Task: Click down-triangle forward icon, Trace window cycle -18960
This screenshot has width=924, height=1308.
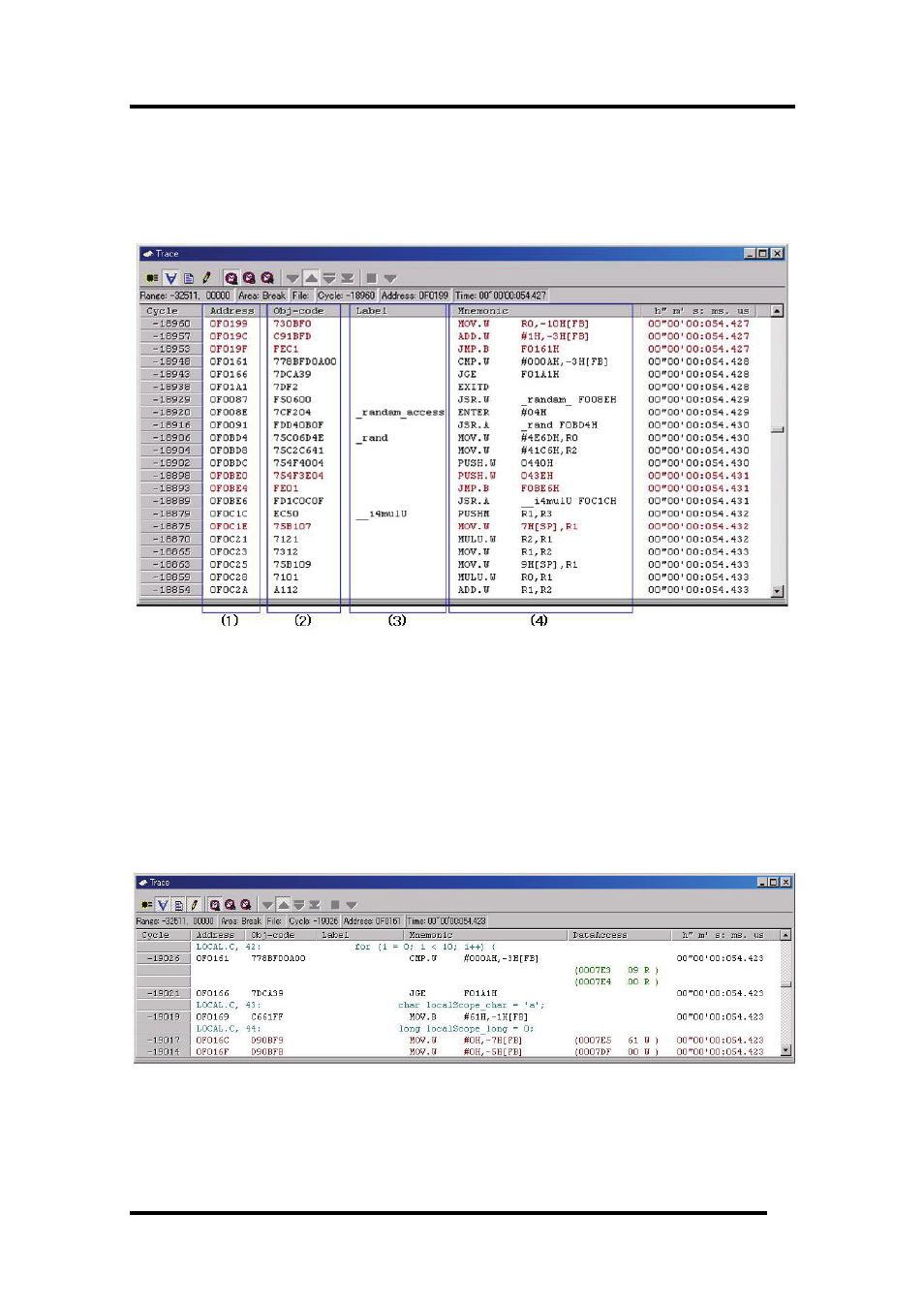Action: (293, 278)
